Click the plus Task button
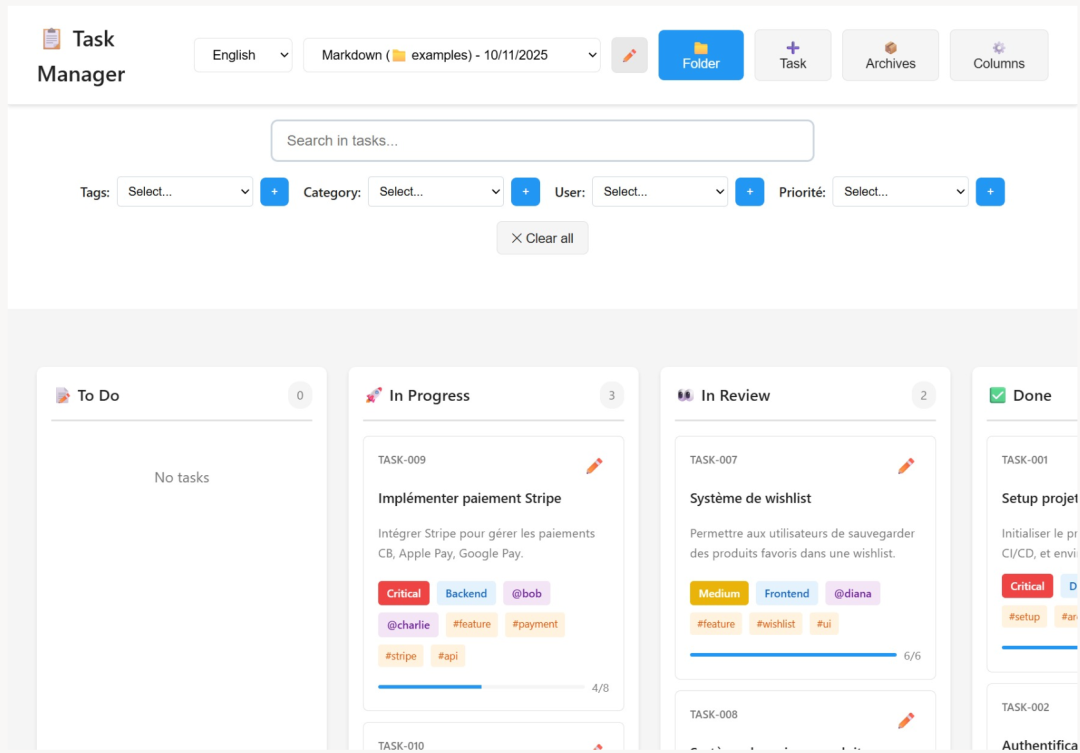 coord(792,55)
